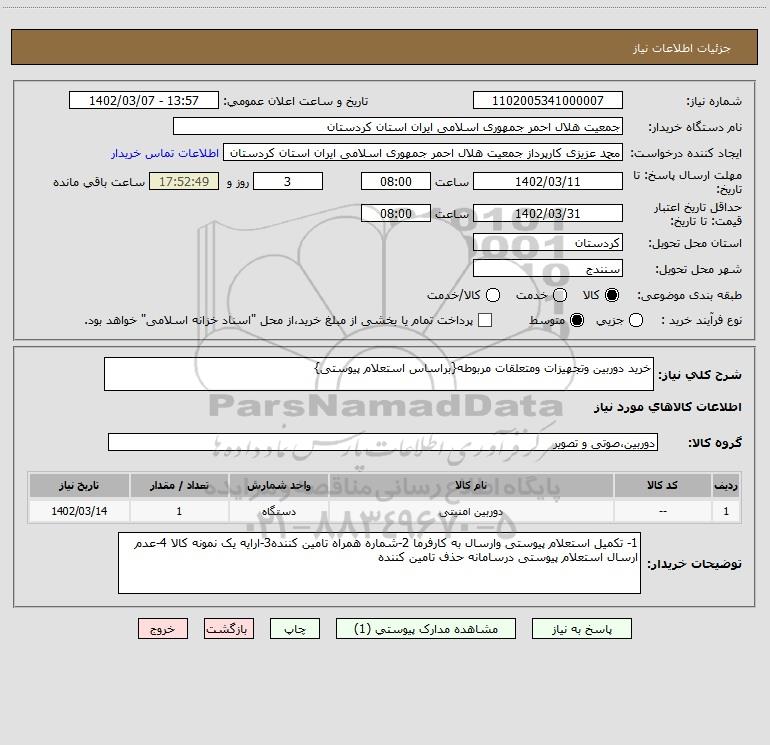This screenshot has height=745, width=770.
Task: Click the announcement date field 1402/03/07 - 13:57
Action: pos(144,101)
